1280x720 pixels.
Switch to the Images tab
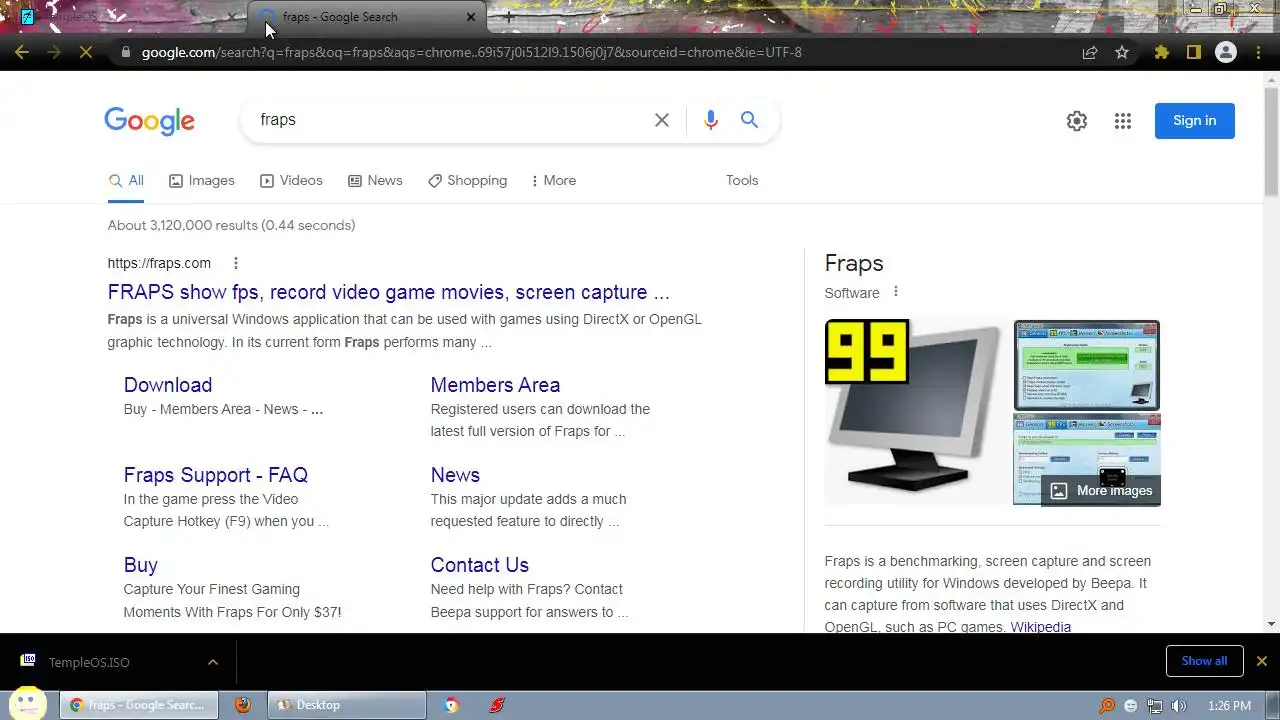(201, 181)
